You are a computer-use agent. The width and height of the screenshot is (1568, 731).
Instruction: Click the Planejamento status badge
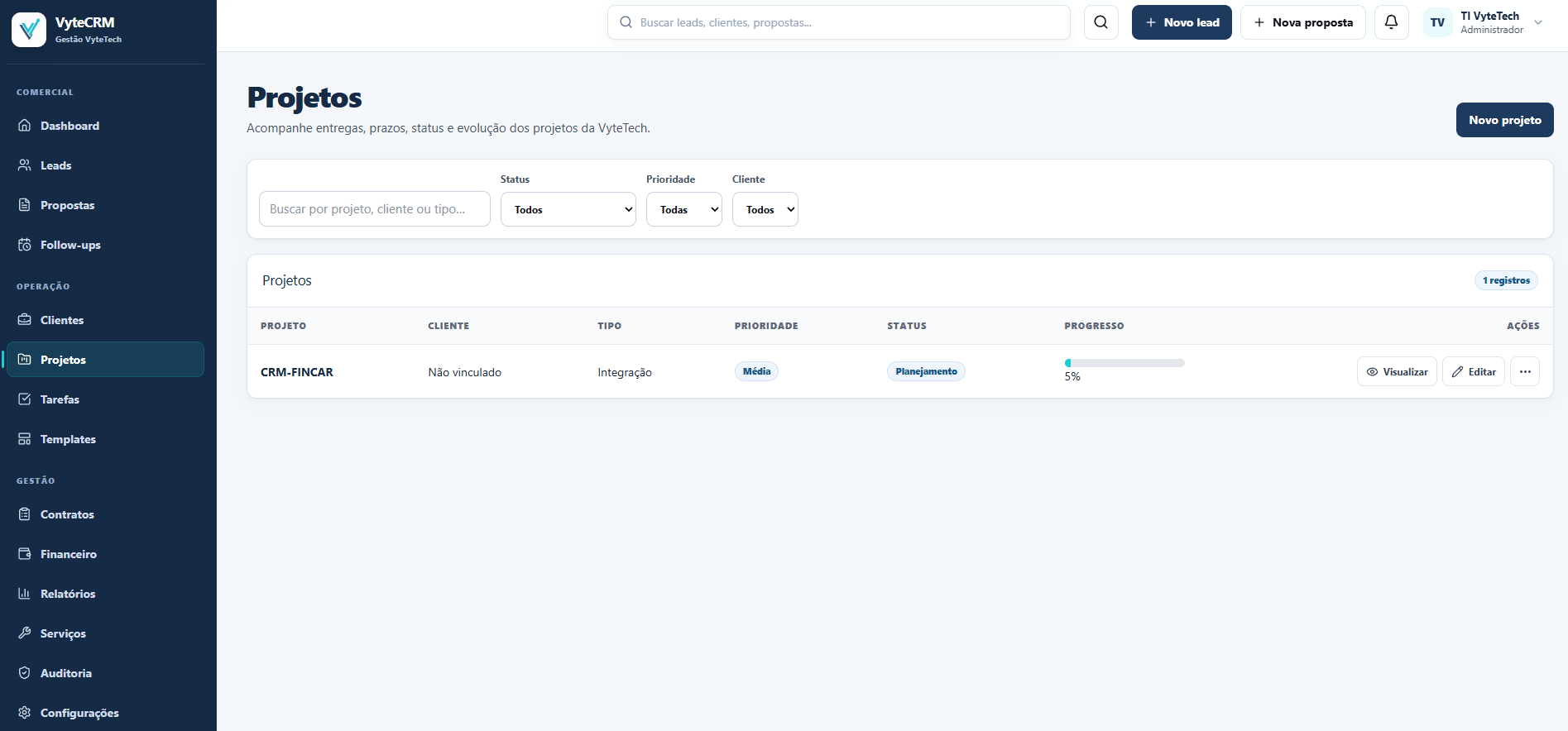[926, 371]
